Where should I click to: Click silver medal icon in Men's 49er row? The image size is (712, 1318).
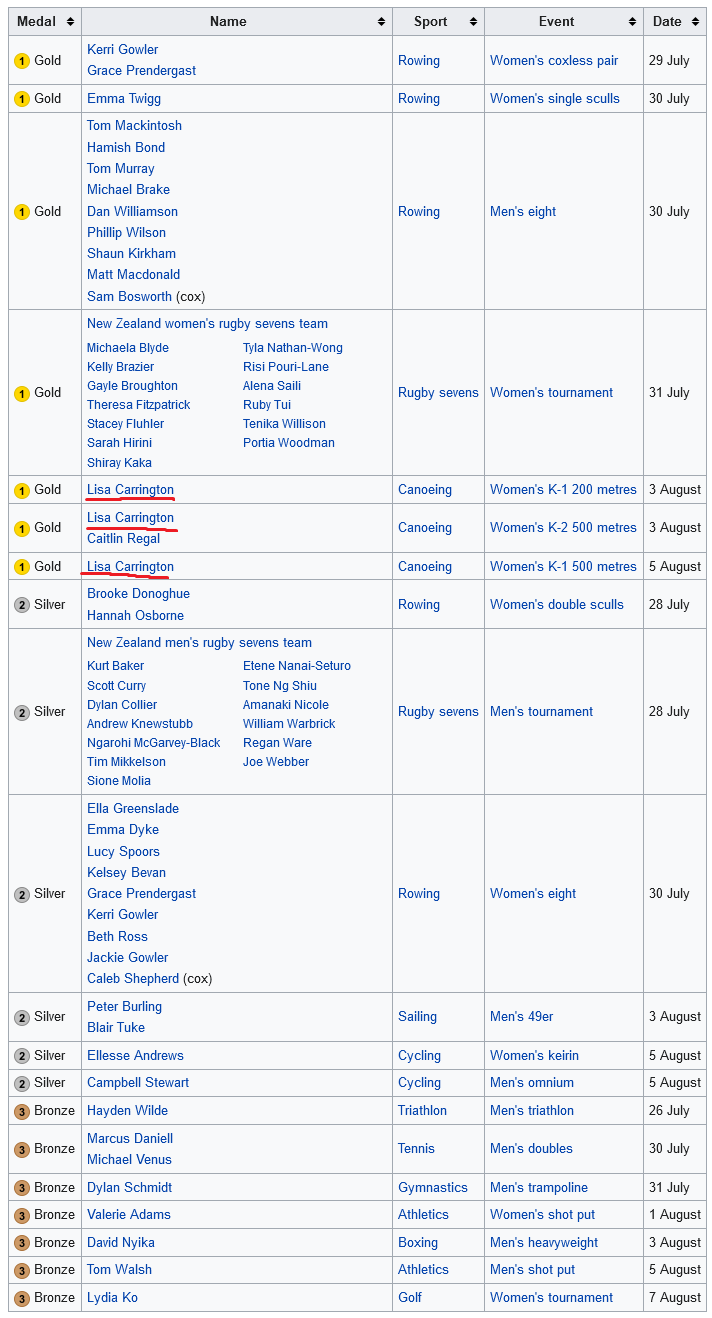[22, 1017]
